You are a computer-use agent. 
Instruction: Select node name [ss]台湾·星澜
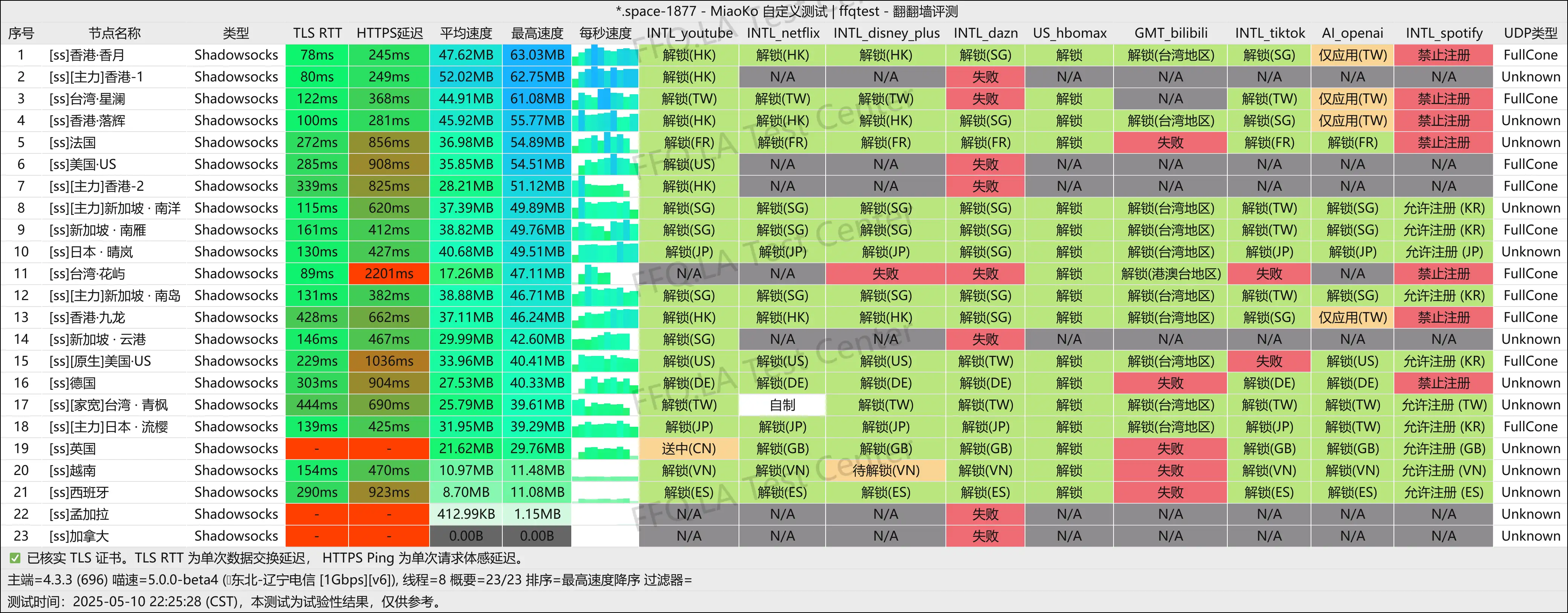86,99
